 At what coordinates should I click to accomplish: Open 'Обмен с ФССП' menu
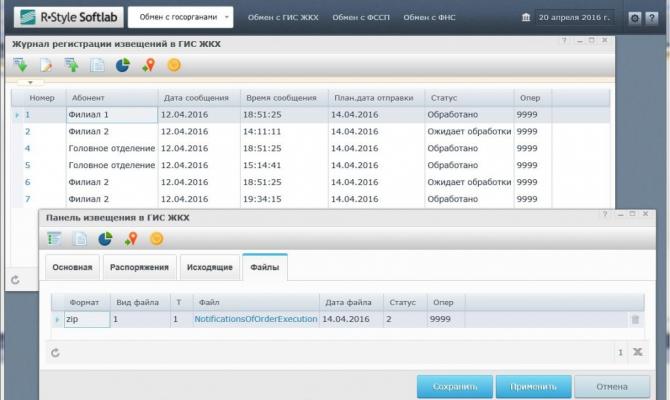[x=361, y=18]
